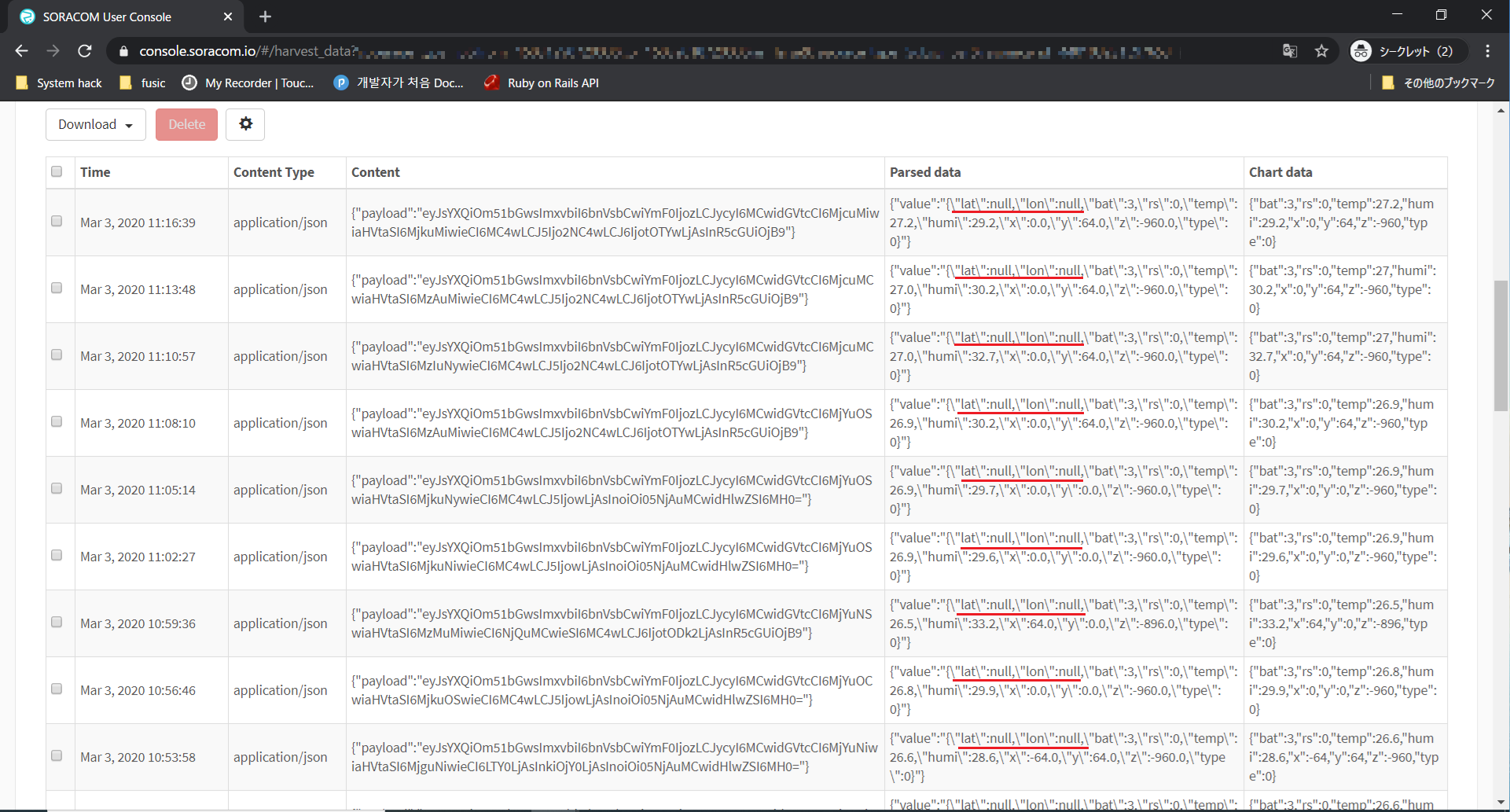
Task: Open the System hack bookmark folder
Action: coord(60,83)
